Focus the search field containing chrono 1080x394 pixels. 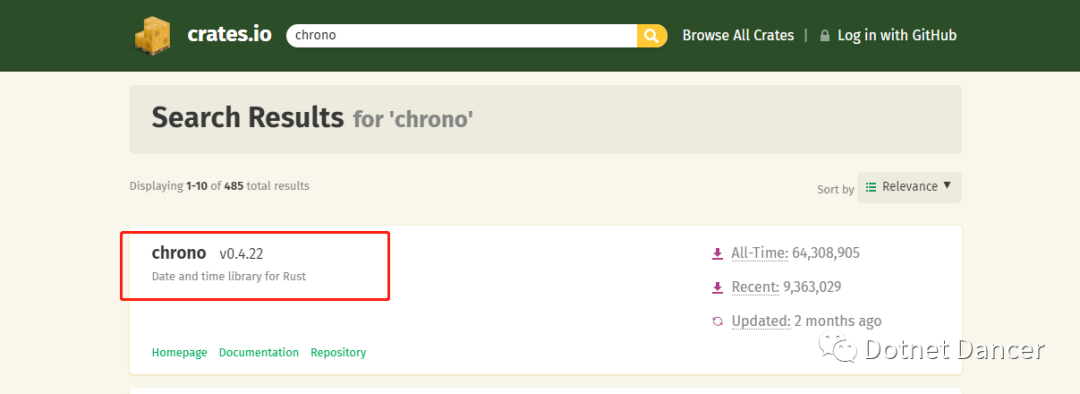coord(461,35)
